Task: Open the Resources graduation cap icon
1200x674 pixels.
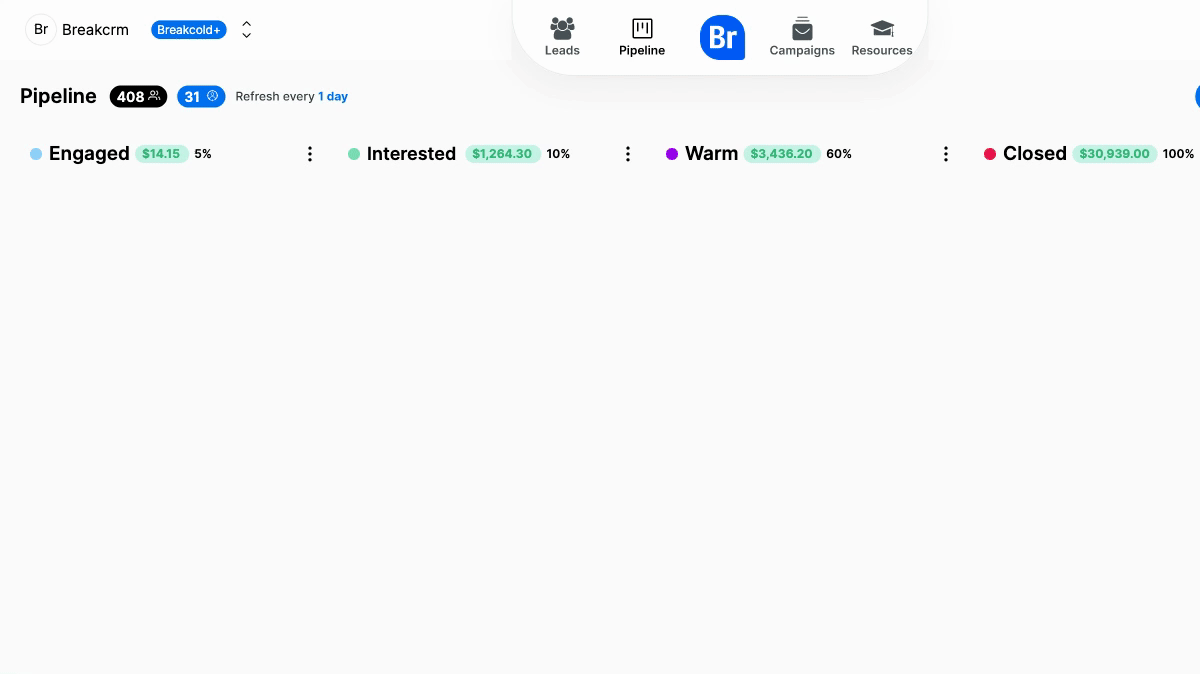Action: pyautogui.click(x=882, y=28)
